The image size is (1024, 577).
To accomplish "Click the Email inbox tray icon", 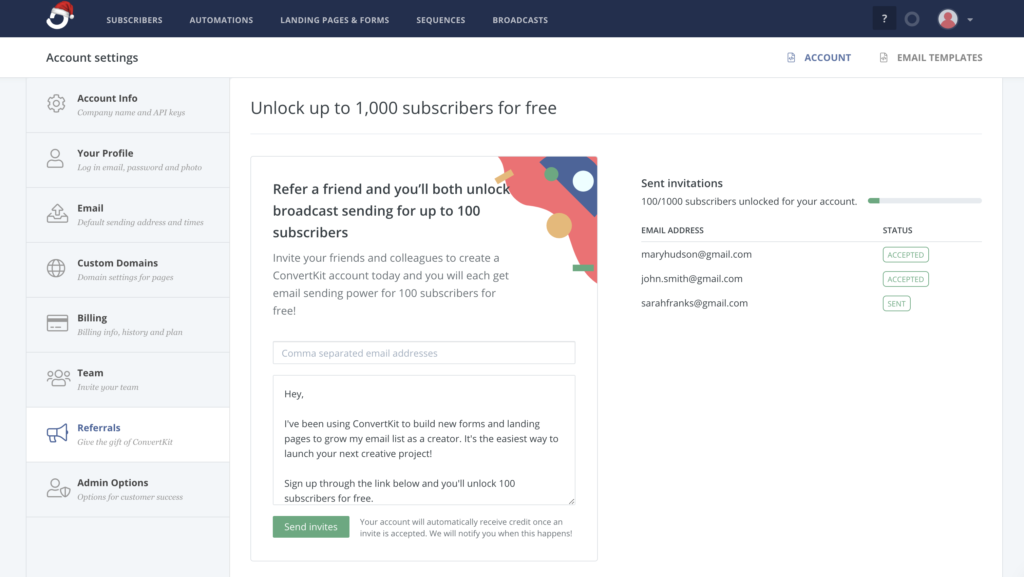I will pyautogui.click(x=57, y=214).
